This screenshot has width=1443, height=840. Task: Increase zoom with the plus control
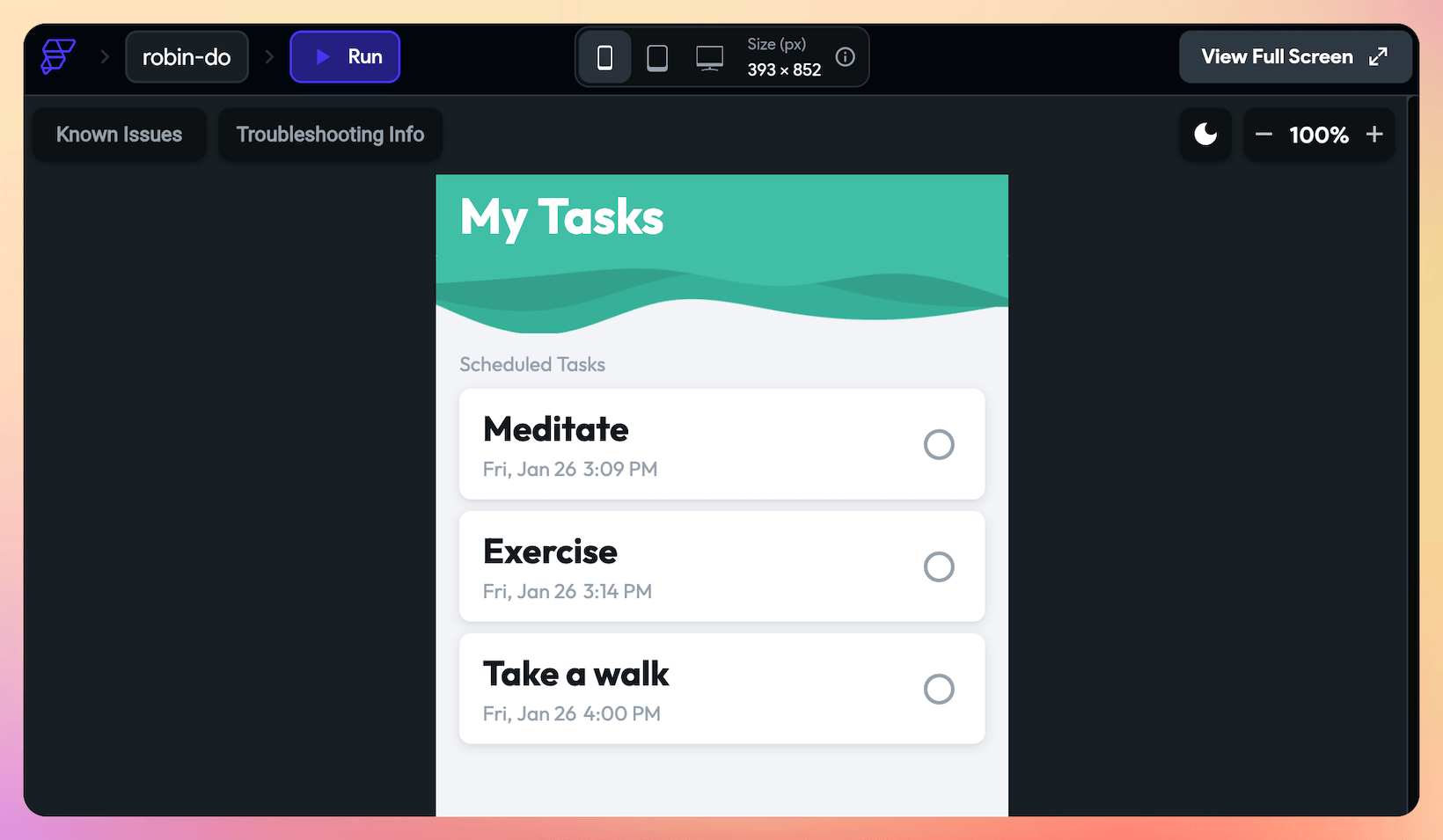[x=1374, y=134]
